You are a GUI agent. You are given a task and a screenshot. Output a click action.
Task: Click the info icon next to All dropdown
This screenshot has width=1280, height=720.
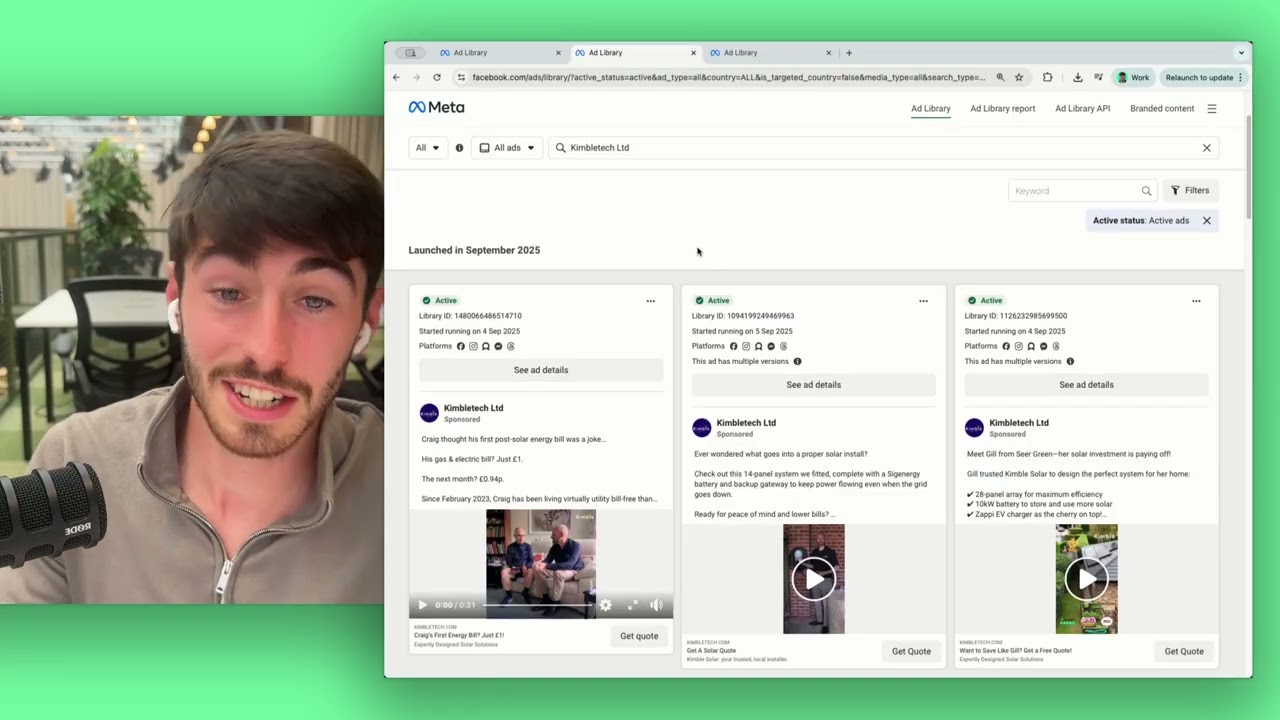[x=459, y=148]
